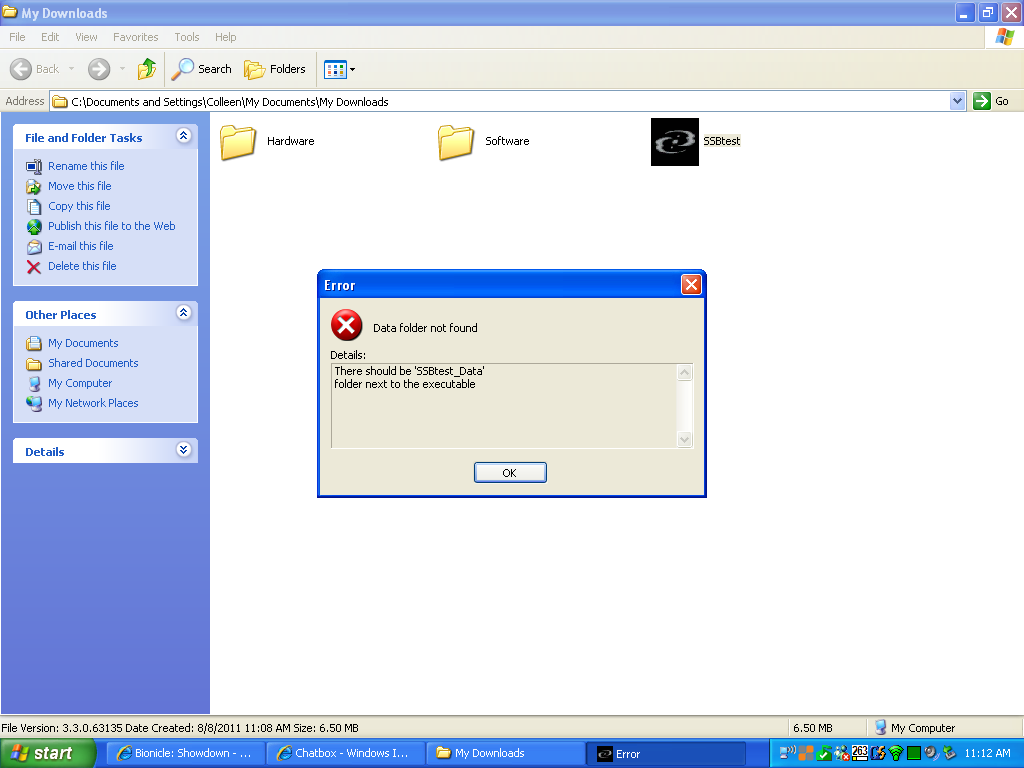Go up one folder level
This screenshot has height=768, width=1024.
point(147,69)
